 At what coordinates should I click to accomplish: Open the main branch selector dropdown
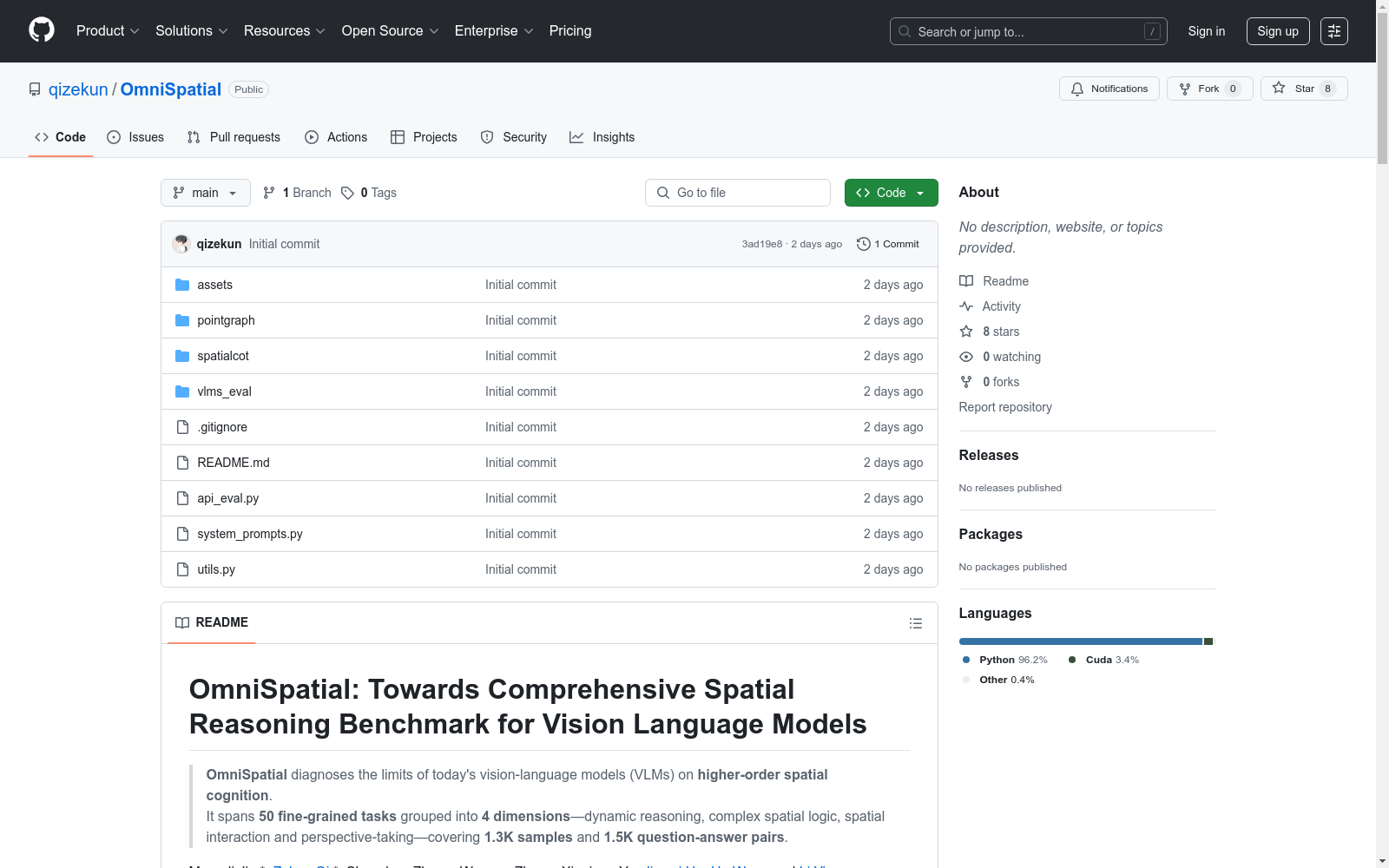tap(206, 193)
